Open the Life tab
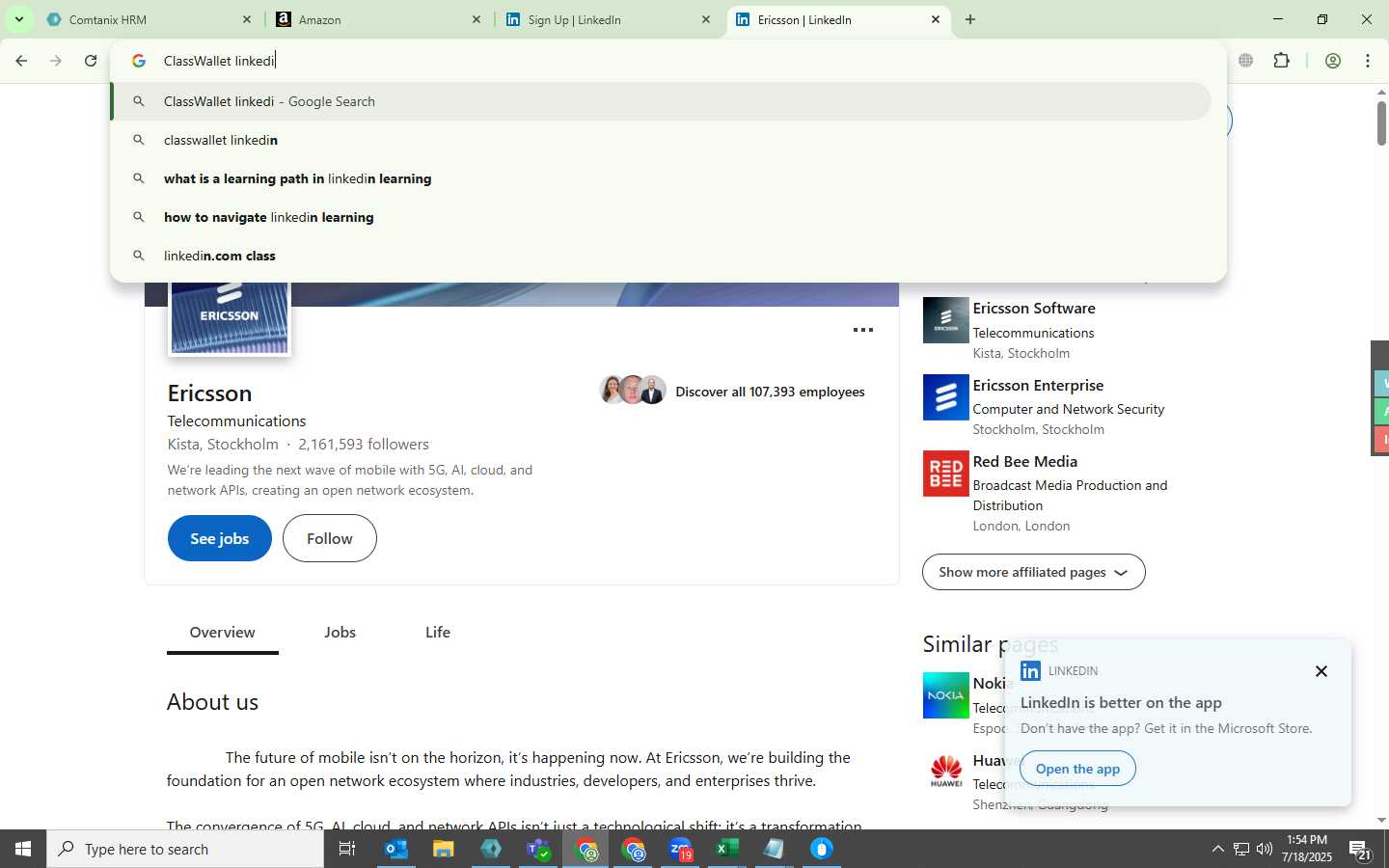Image resolution: width=1389 pixels, height=868 pixels. pos(438,633)
